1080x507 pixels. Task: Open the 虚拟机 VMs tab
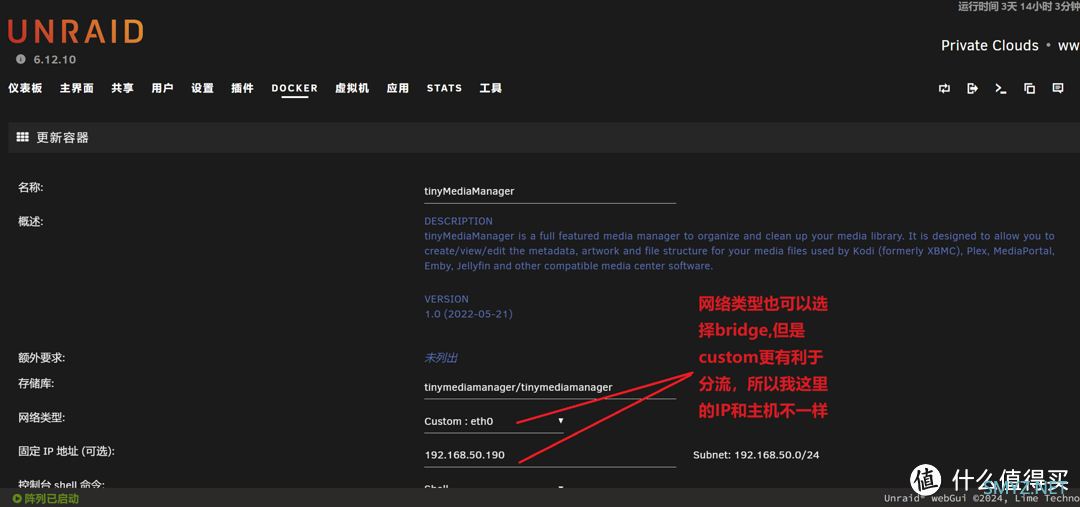coord(352,88)
